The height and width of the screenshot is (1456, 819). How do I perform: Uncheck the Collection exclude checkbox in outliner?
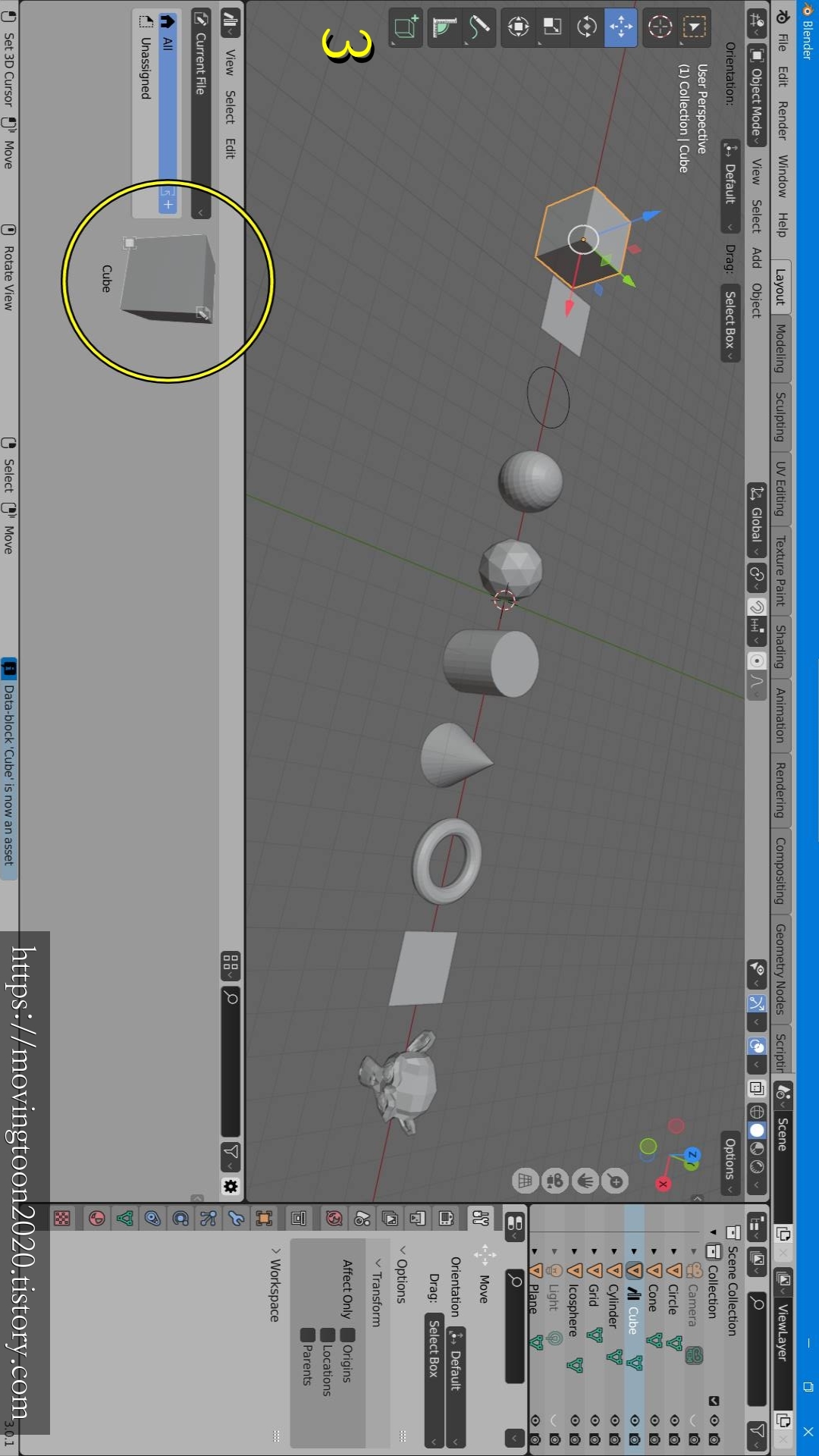[714, 1401]
